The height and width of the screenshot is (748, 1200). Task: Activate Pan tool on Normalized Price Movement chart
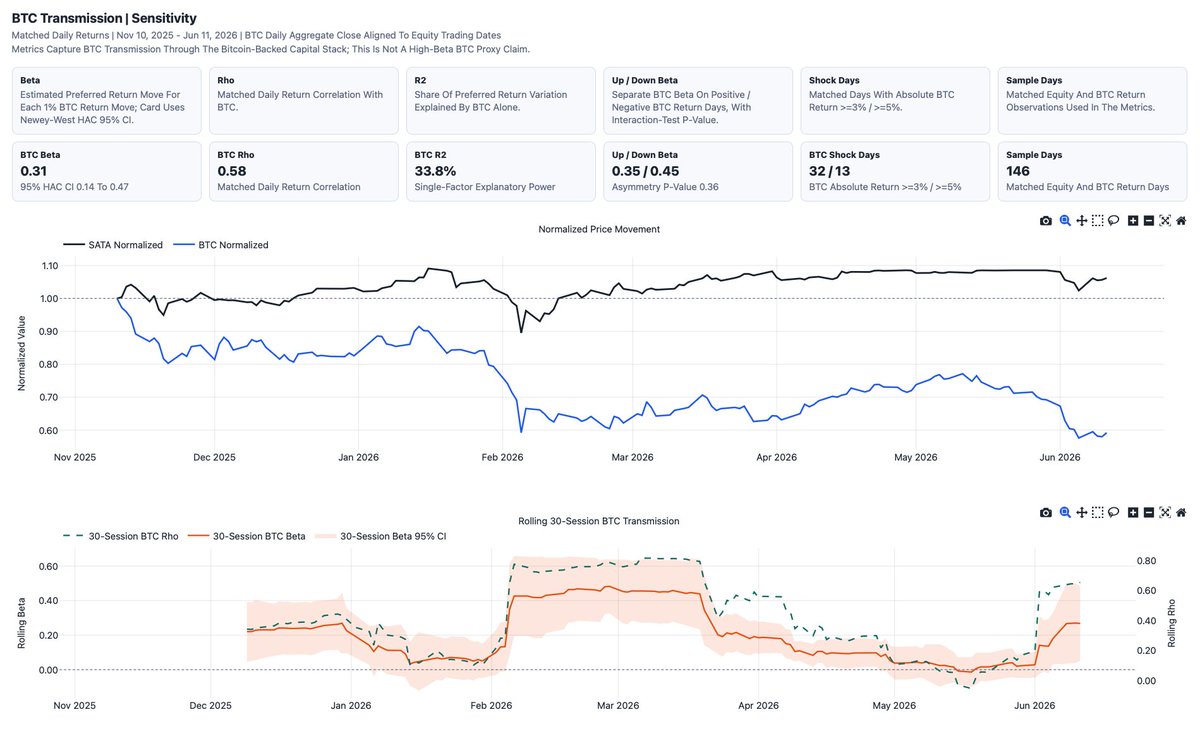[x=1081, y=220]
